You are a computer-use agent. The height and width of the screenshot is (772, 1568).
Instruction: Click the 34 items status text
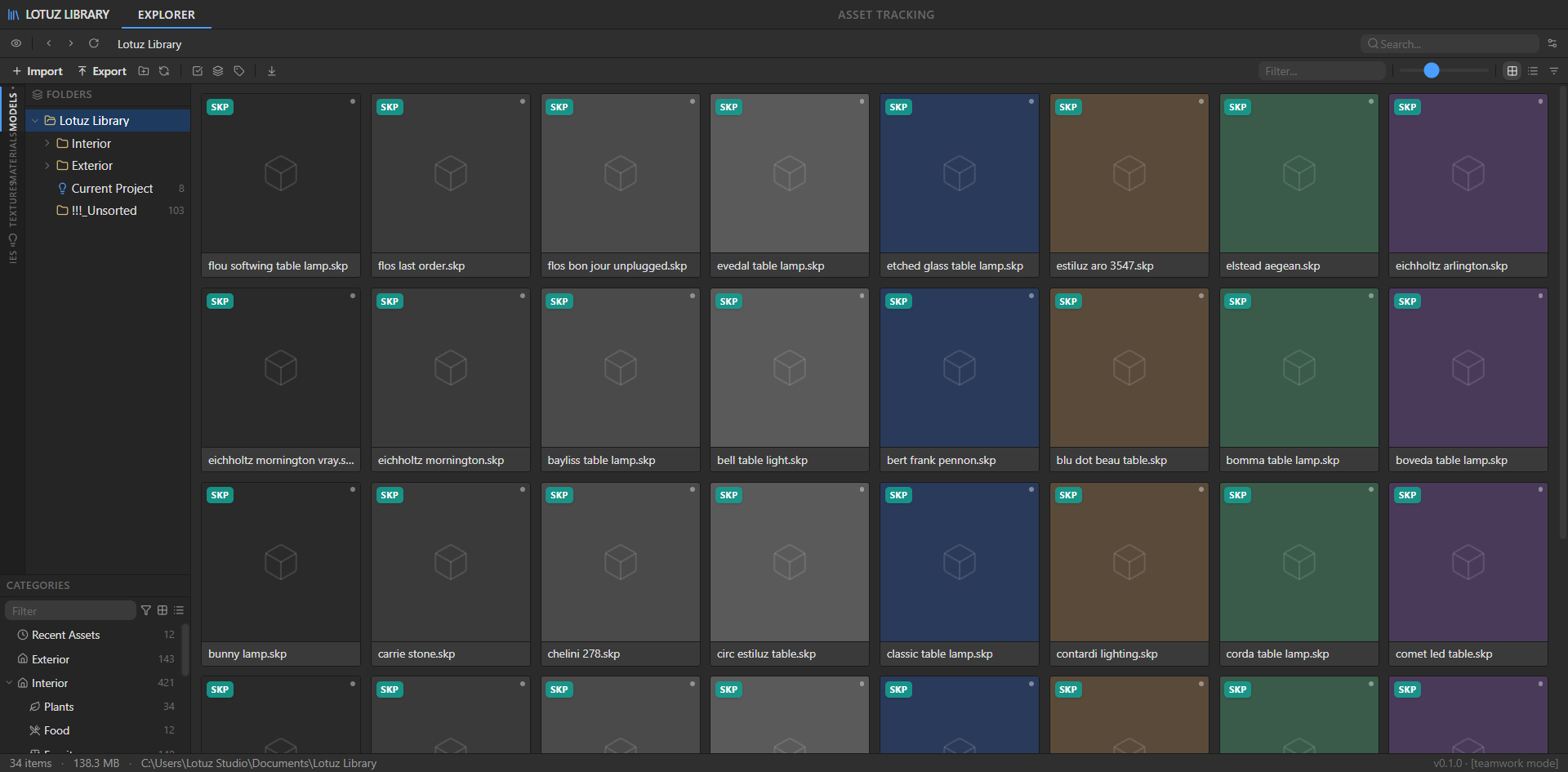pos(30,763)
